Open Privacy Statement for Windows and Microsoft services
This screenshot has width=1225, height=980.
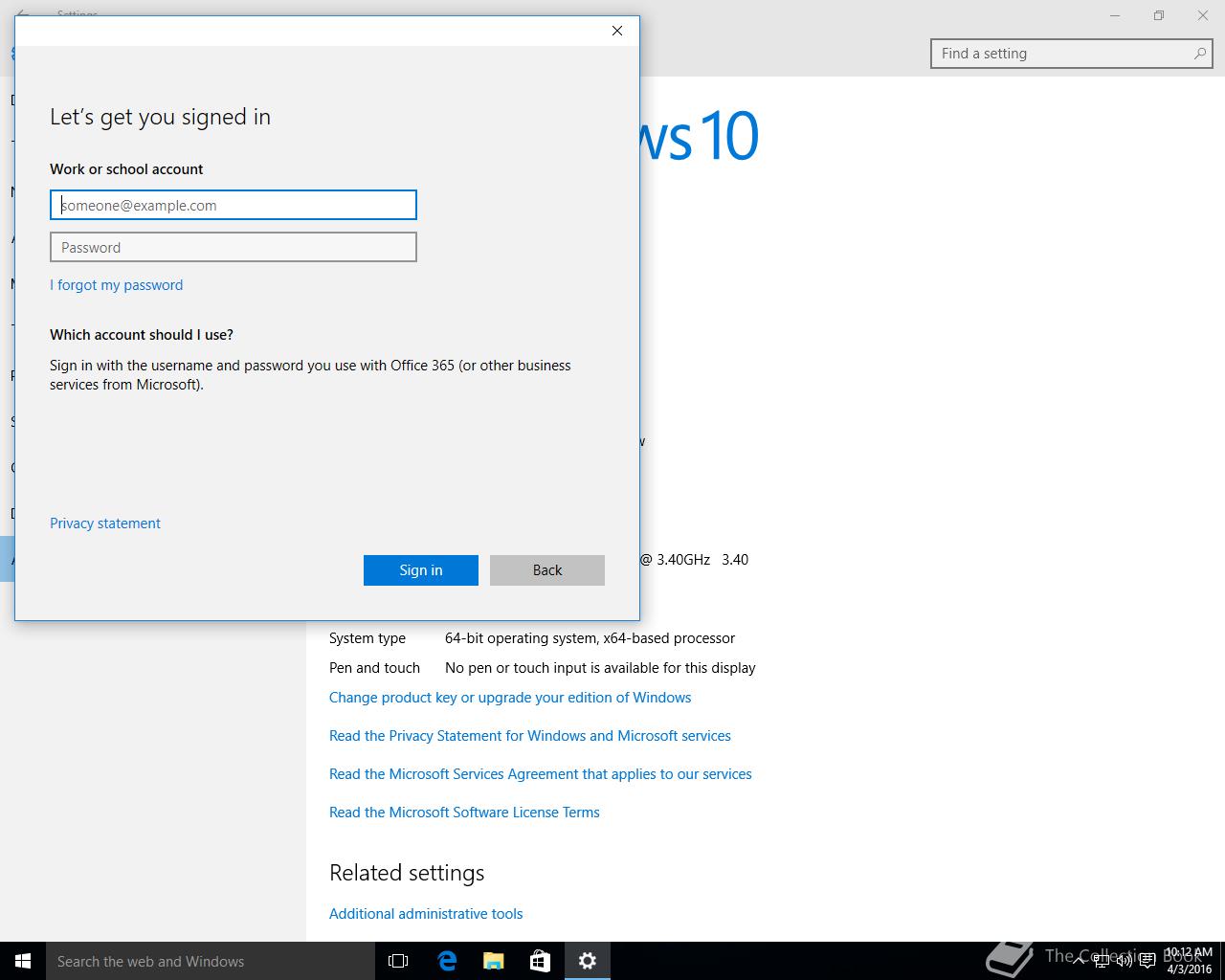[530, 736]
